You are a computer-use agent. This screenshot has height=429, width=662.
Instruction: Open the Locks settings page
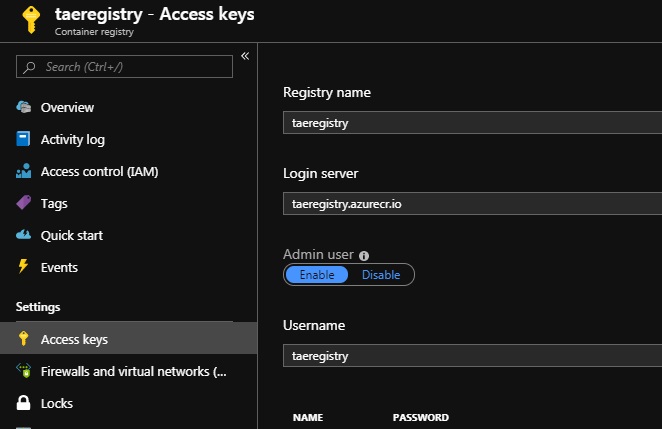click(57, 404)
